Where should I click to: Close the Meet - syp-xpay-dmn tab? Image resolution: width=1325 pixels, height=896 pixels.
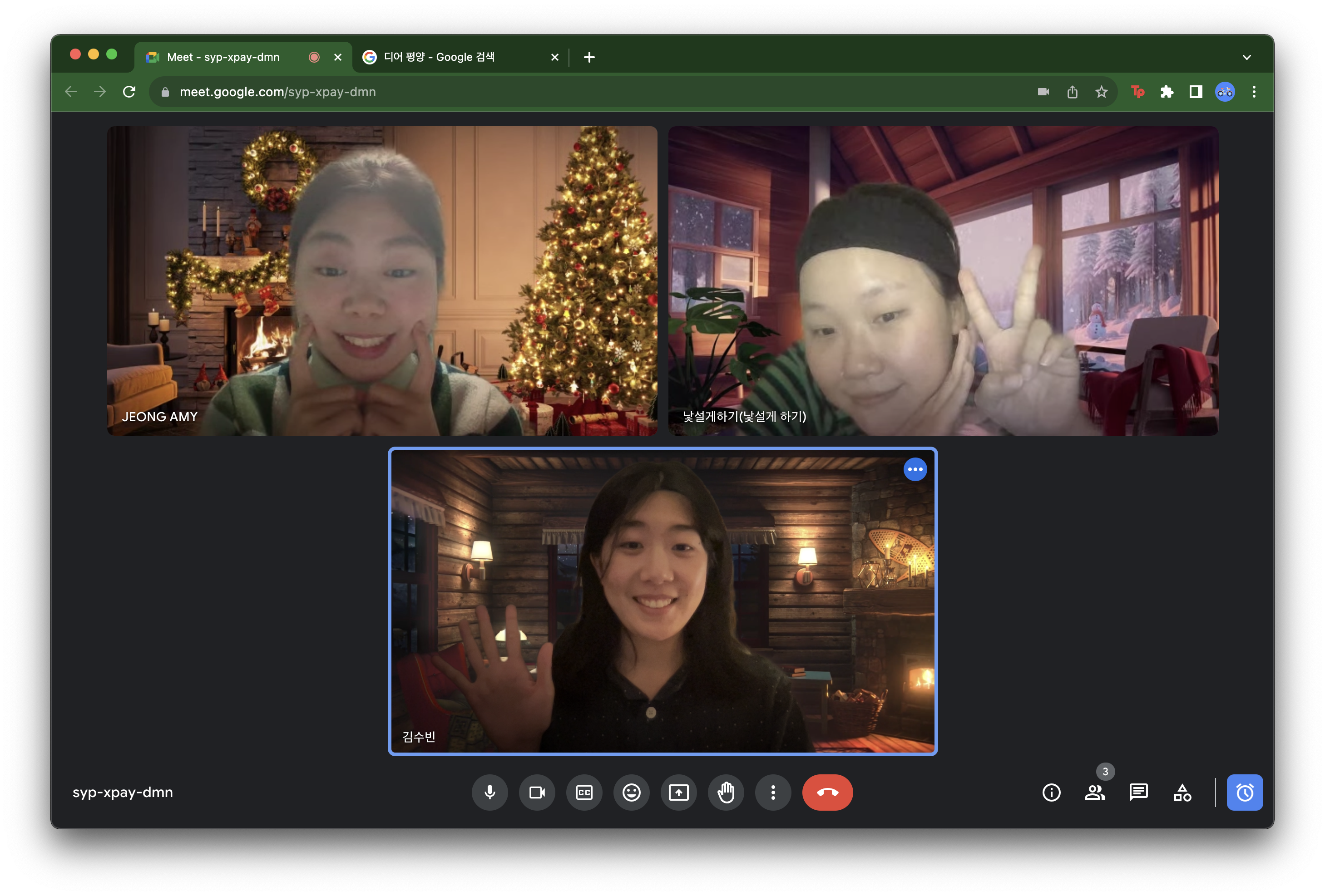337,57
